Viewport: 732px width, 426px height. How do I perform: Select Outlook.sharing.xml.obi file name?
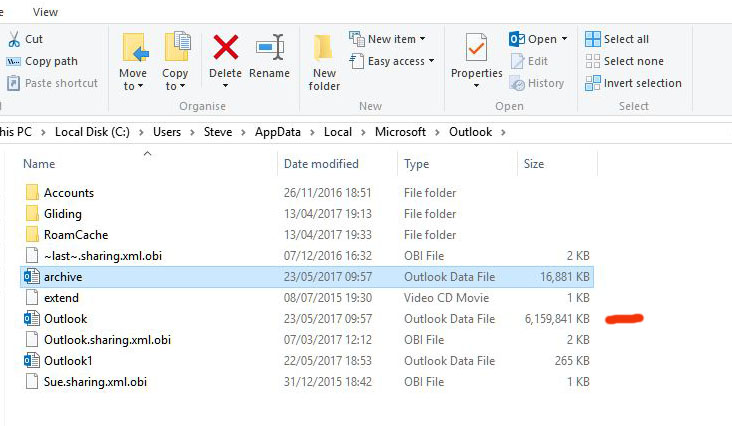(107, 340)
